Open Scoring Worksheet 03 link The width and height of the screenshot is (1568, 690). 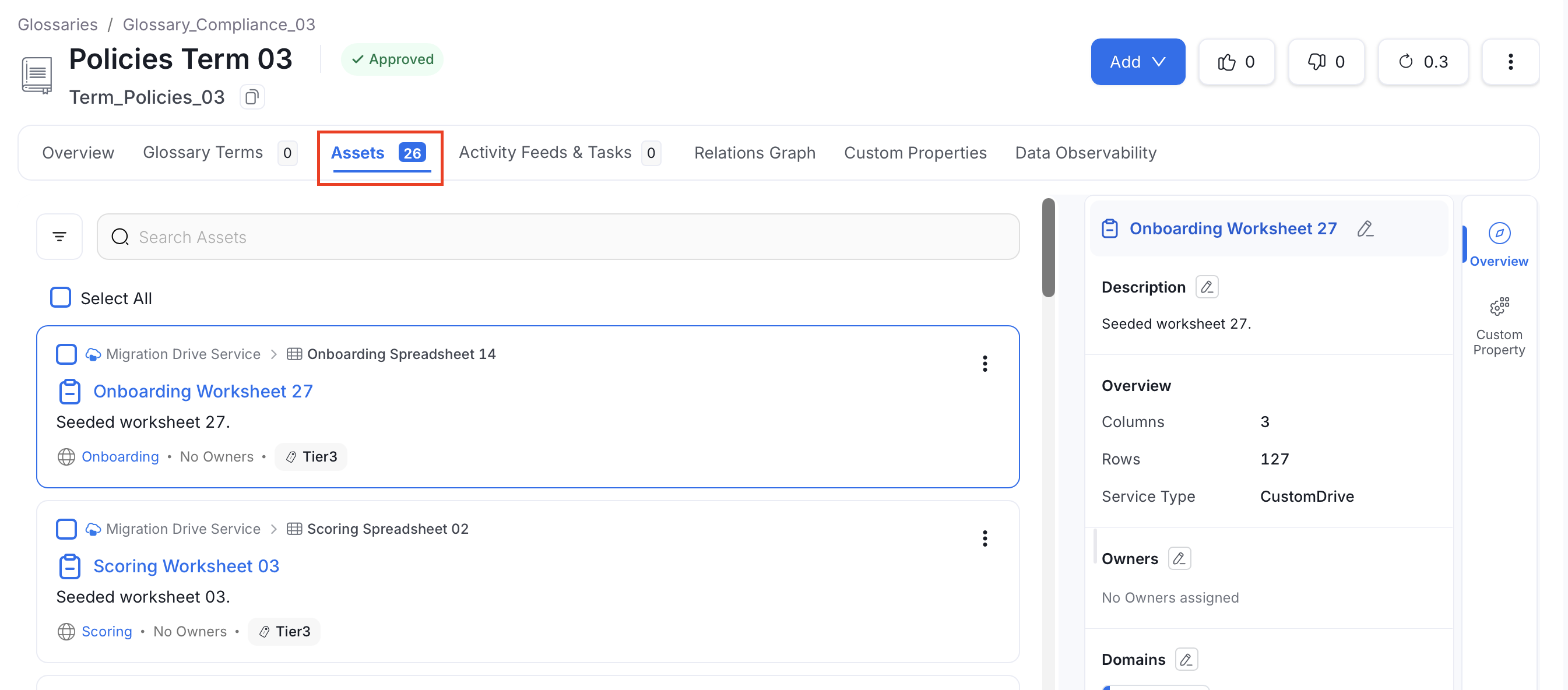coord(187,566)
